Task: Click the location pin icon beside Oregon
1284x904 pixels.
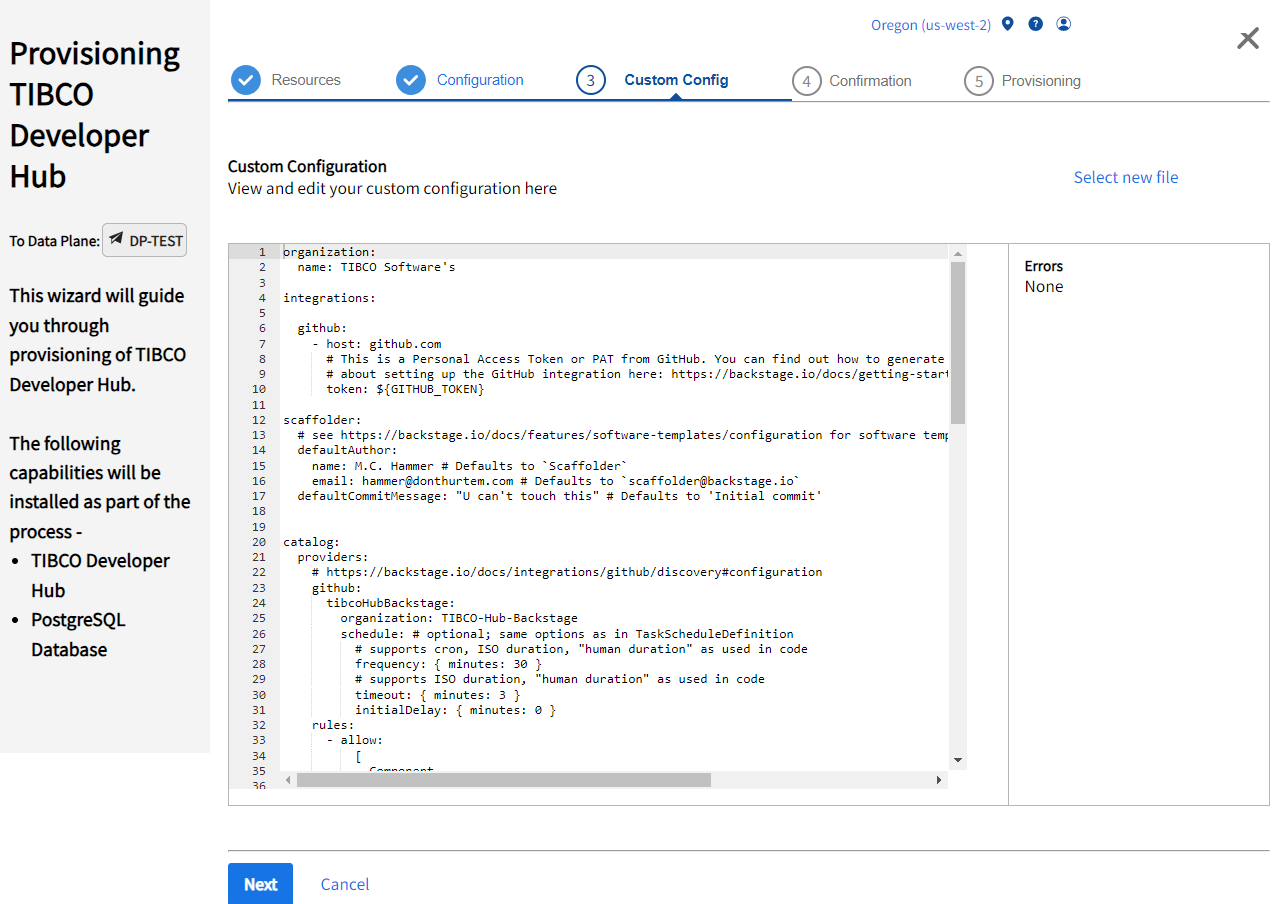Action: [1008, 24]
